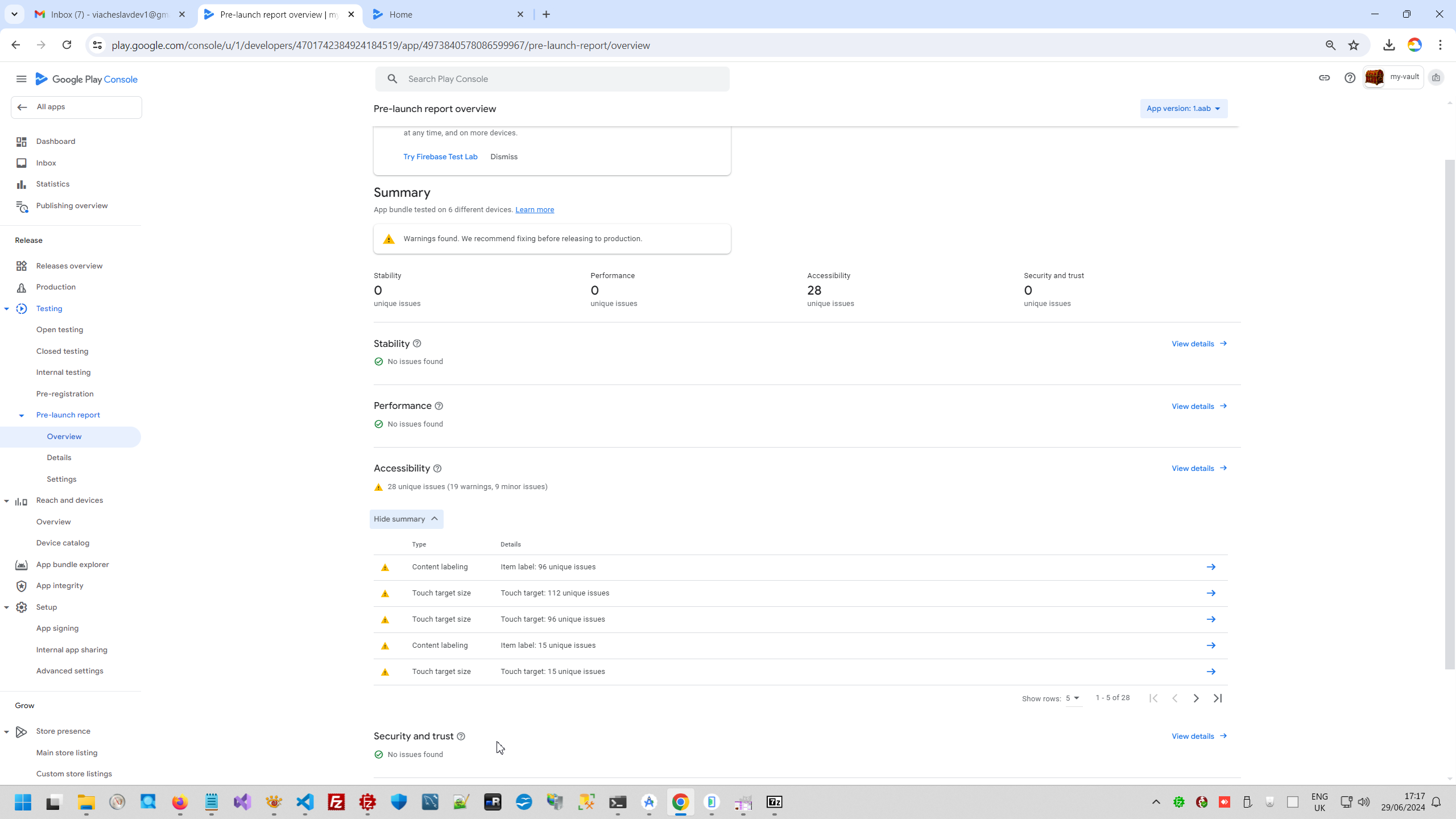Collapse the Setup section arrow

[x=7, y=607]
